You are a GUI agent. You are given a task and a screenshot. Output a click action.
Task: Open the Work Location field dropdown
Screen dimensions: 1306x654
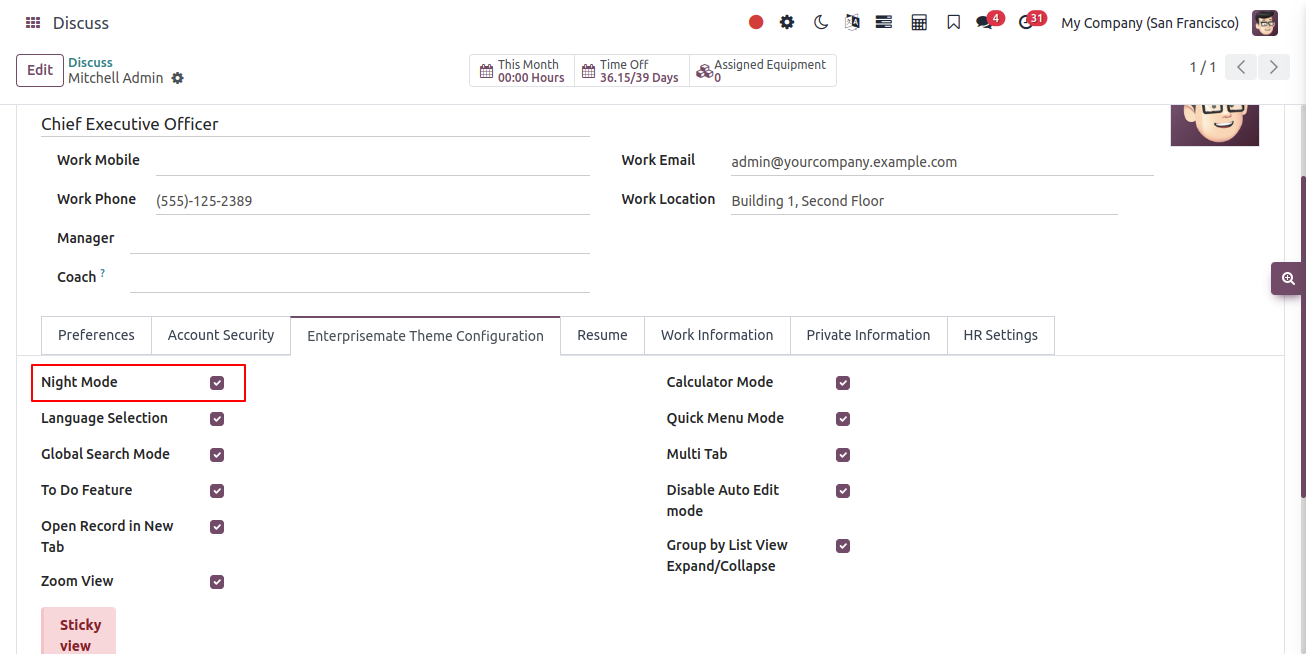[924, 201]
